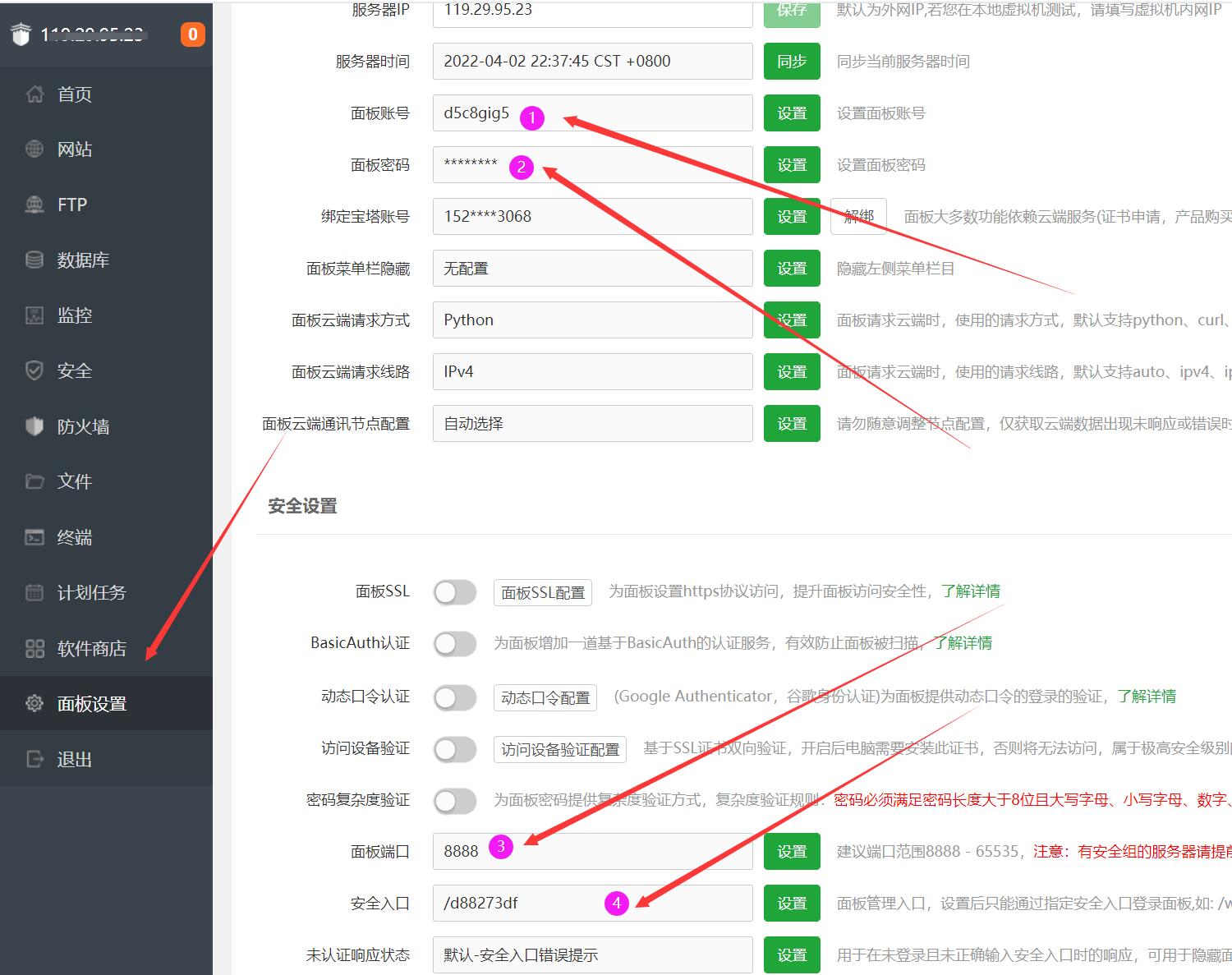Click the 服务器时间 input field
The width and height of the screenshot is (1232, 975).
click(x=593, y=62)
